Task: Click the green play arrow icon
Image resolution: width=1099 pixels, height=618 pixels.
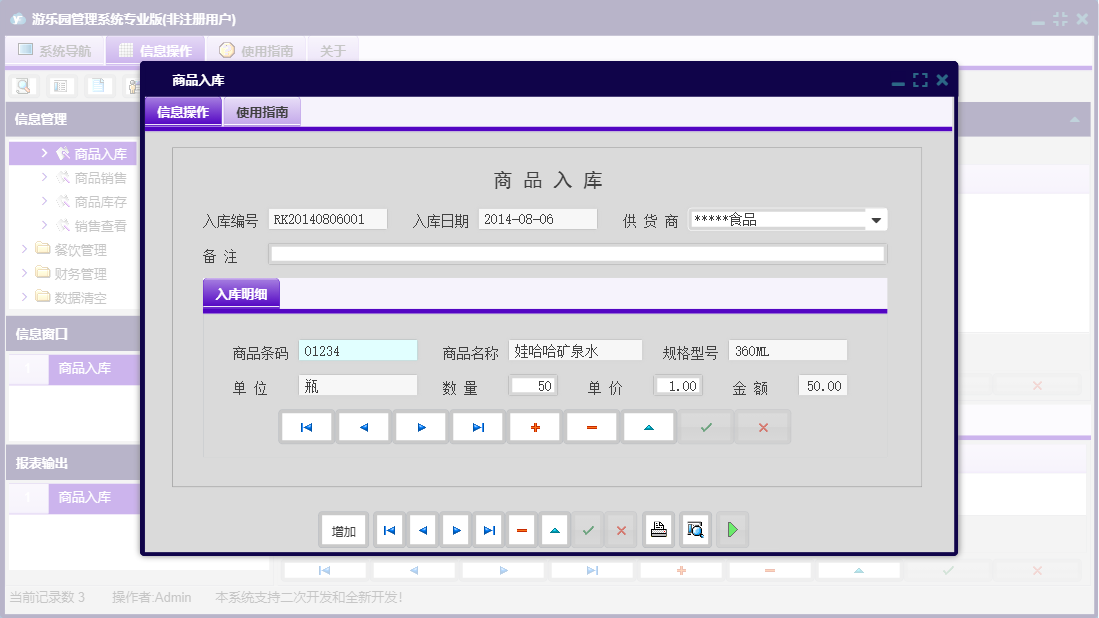Action: (732, 530)
